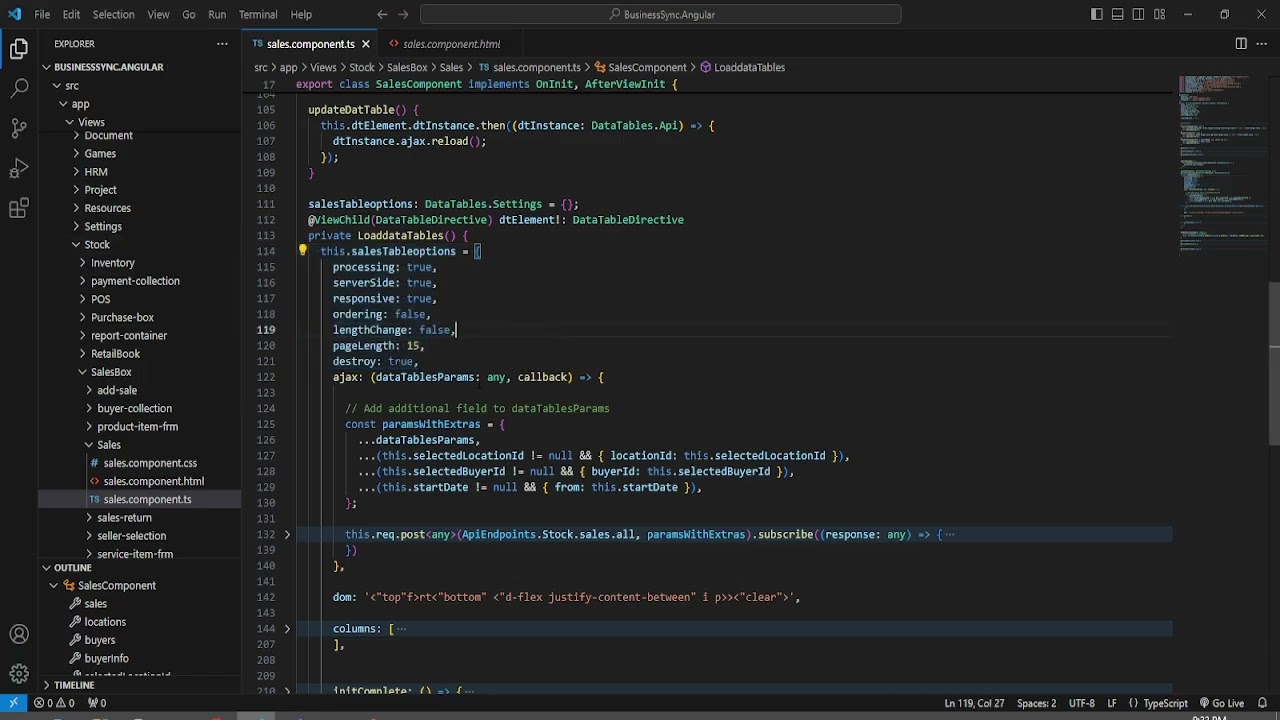Open the Selection menu
The image size is (1280, 720).
coord(113,14)
